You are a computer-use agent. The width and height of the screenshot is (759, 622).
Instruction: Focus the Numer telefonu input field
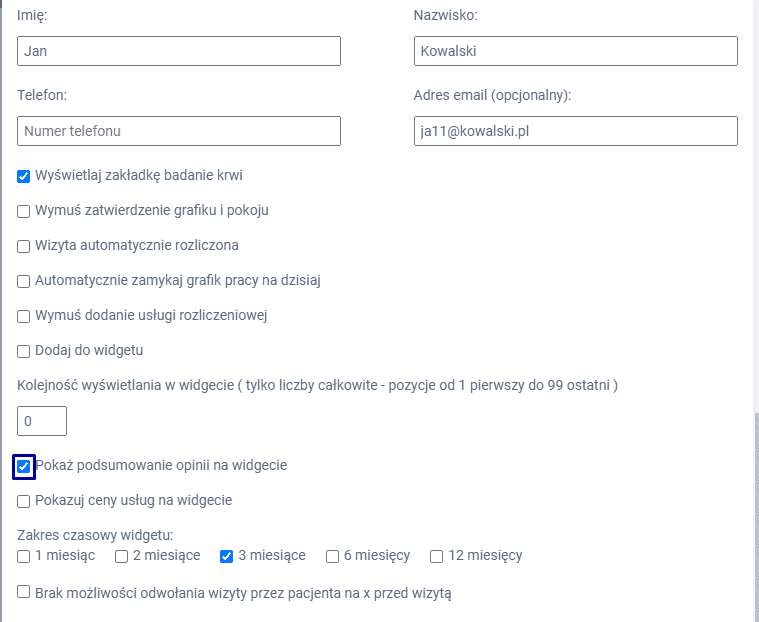[x=179, y=131]
